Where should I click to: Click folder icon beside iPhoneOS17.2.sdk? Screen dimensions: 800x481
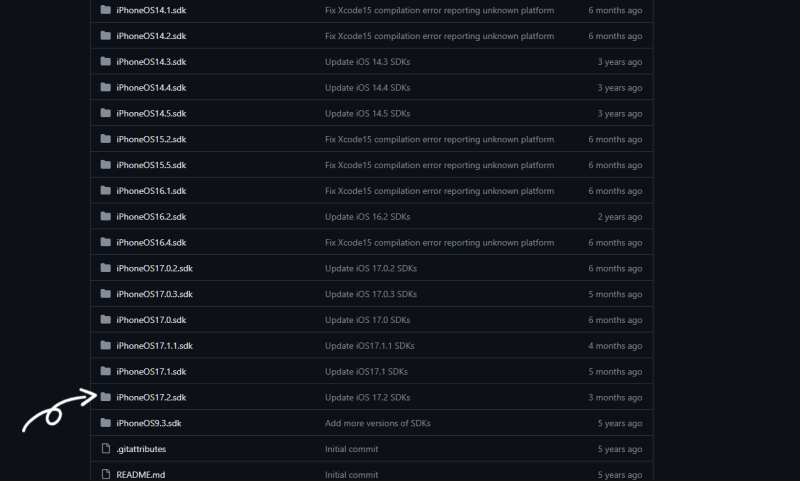coord(105,397)
